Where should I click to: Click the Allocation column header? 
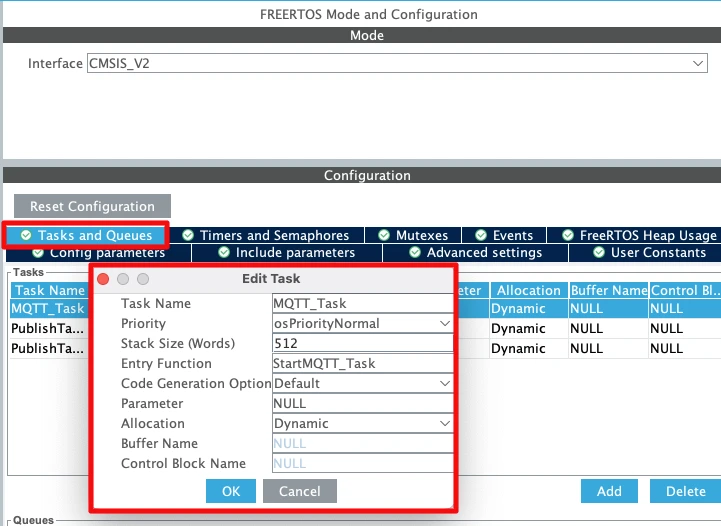[x=529, y=291]
